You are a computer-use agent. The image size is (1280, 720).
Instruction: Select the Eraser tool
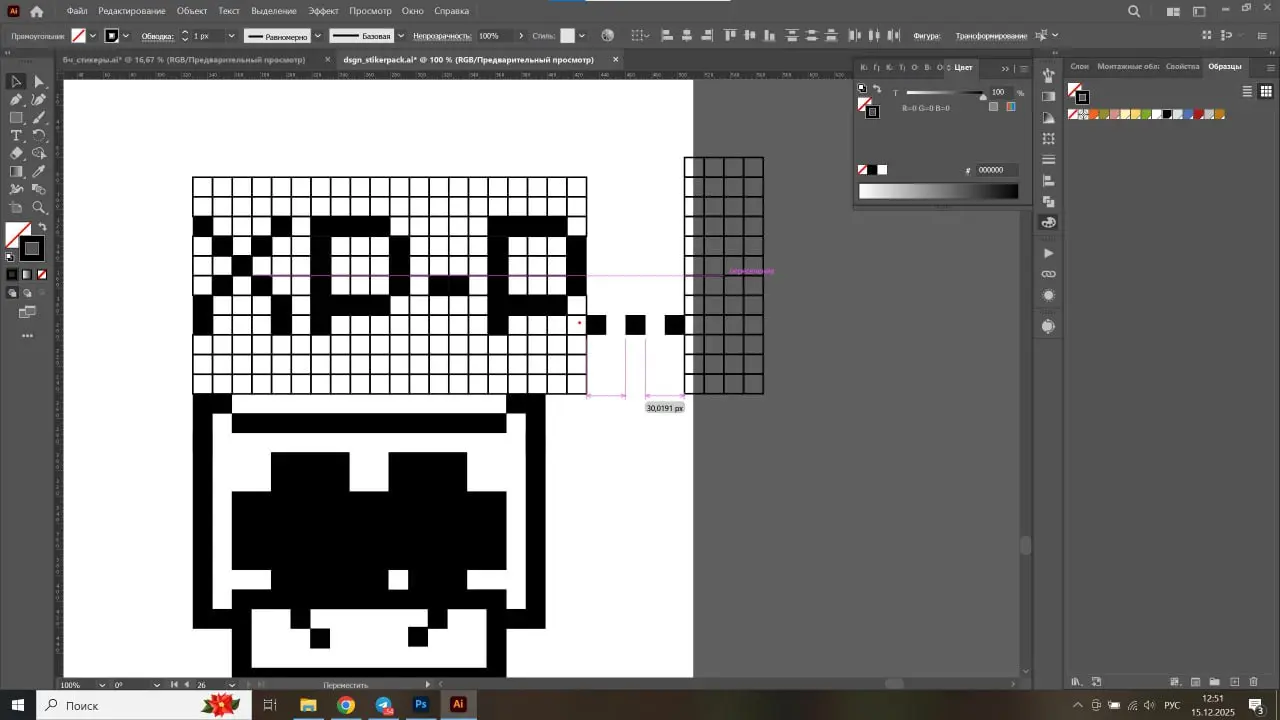(x=17, y=154)
